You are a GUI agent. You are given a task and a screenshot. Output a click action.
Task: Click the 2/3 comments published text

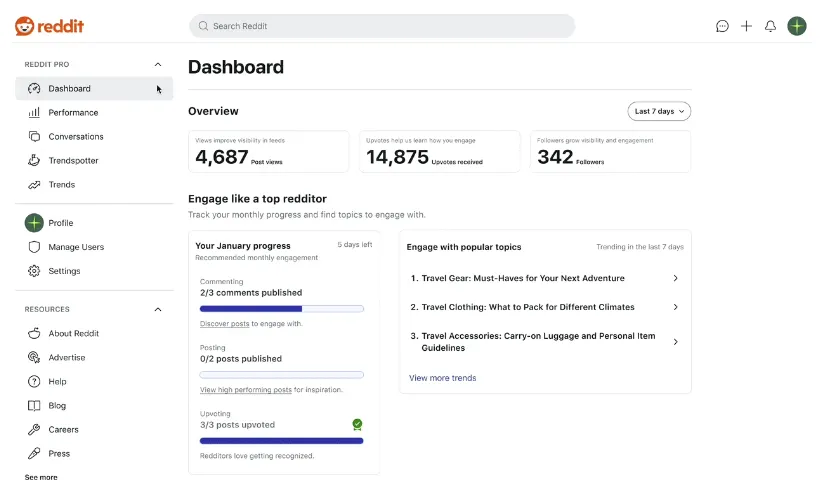251,293
